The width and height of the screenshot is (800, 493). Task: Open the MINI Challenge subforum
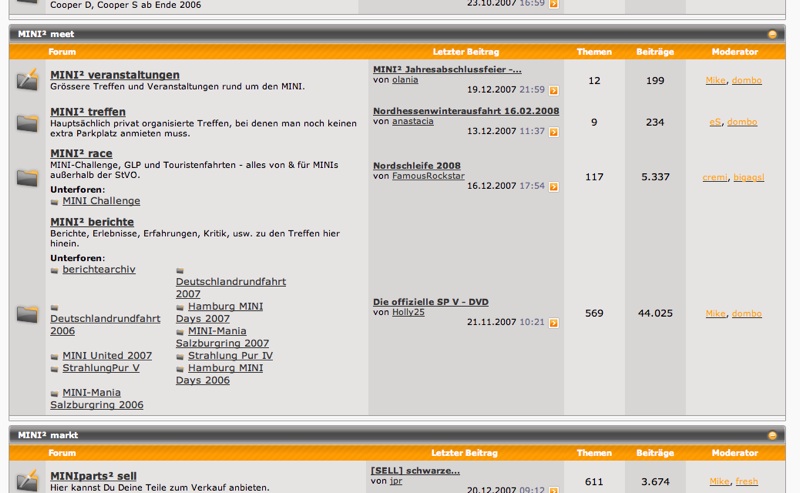pyautogui.click(x=101, y=201)
